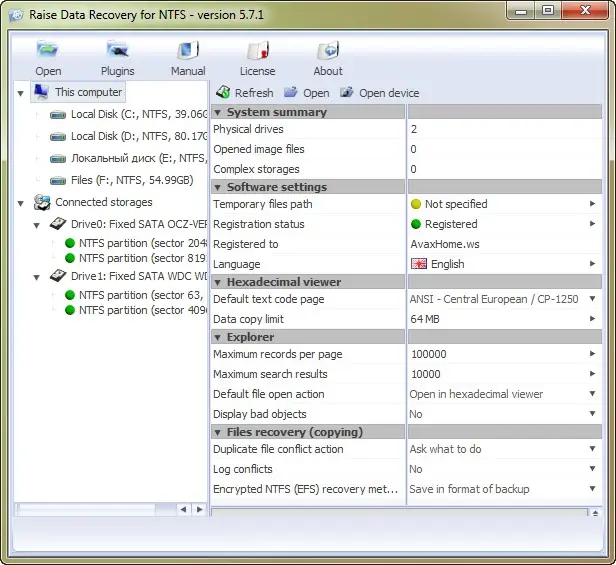Click the License toolbar icon
616x565 pixels.
pyautogui.click(x=258, y=50)
